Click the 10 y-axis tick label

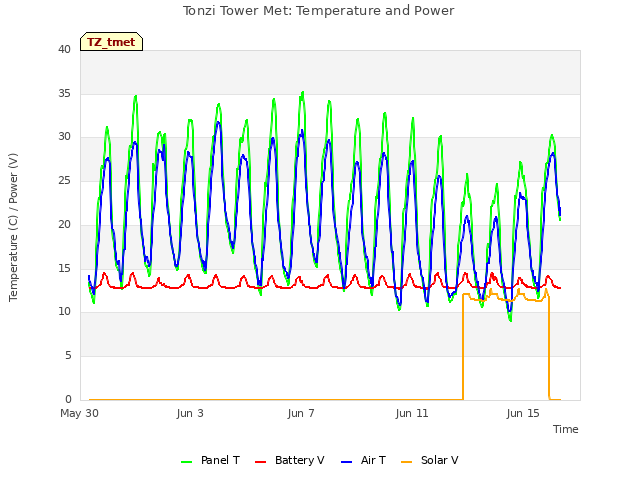(64, 312)
